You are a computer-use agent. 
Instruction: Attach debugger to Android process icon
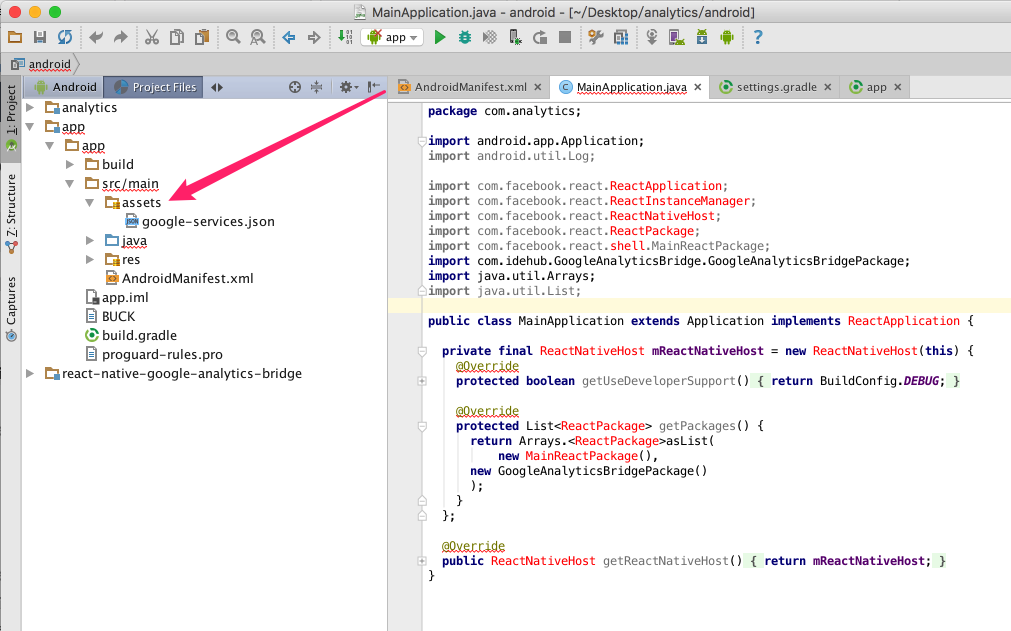click(x=515, y=37)
